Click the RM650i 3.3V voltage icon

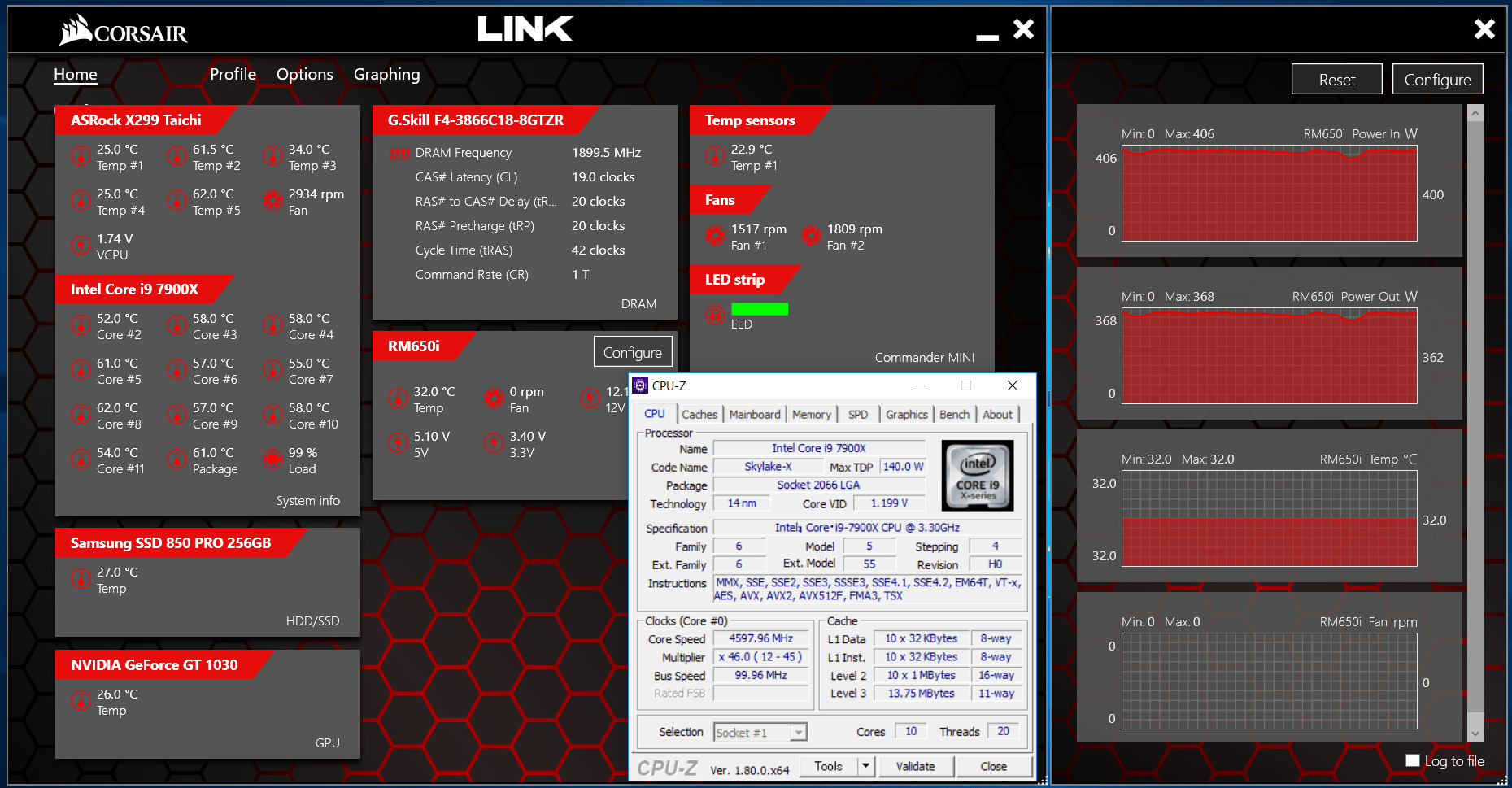pyautogui.click(x=494, y=442)
